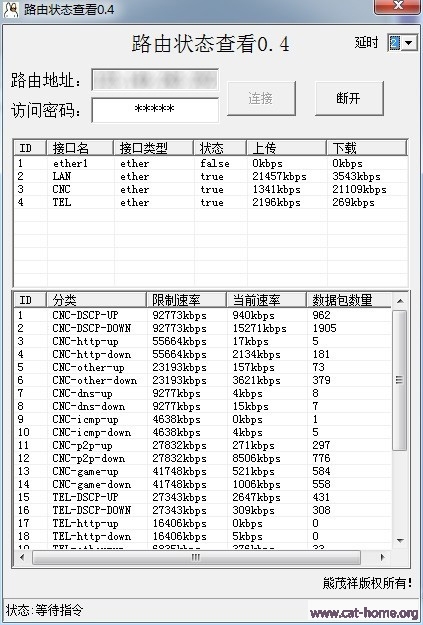423x625 pixels.
Task: Select the CNC-http-up row
Action: (203, 342)
